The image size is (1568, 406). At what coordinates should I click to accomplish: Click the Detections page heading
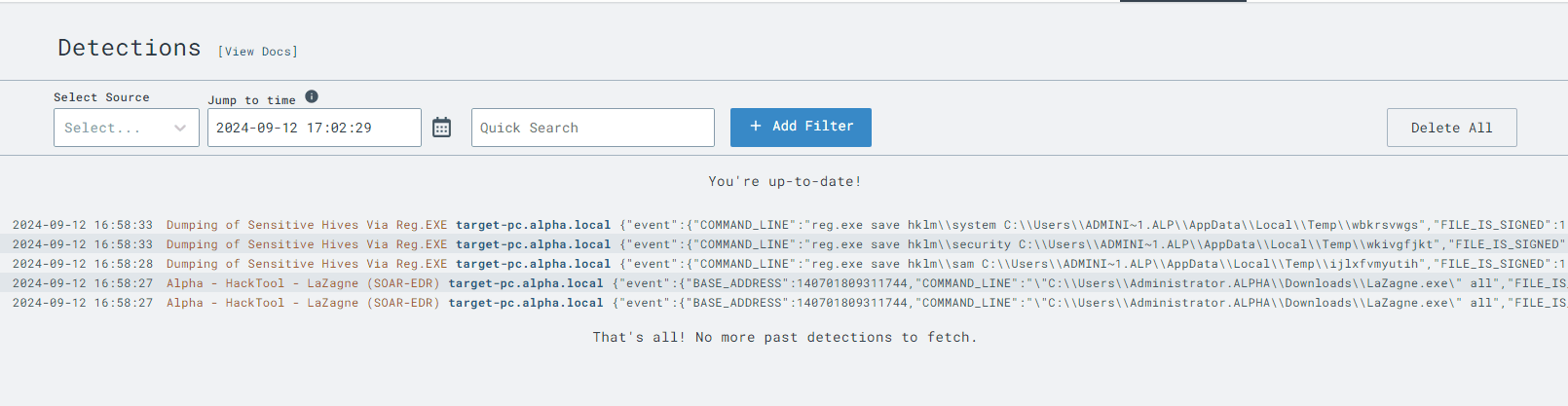point(130,48)
